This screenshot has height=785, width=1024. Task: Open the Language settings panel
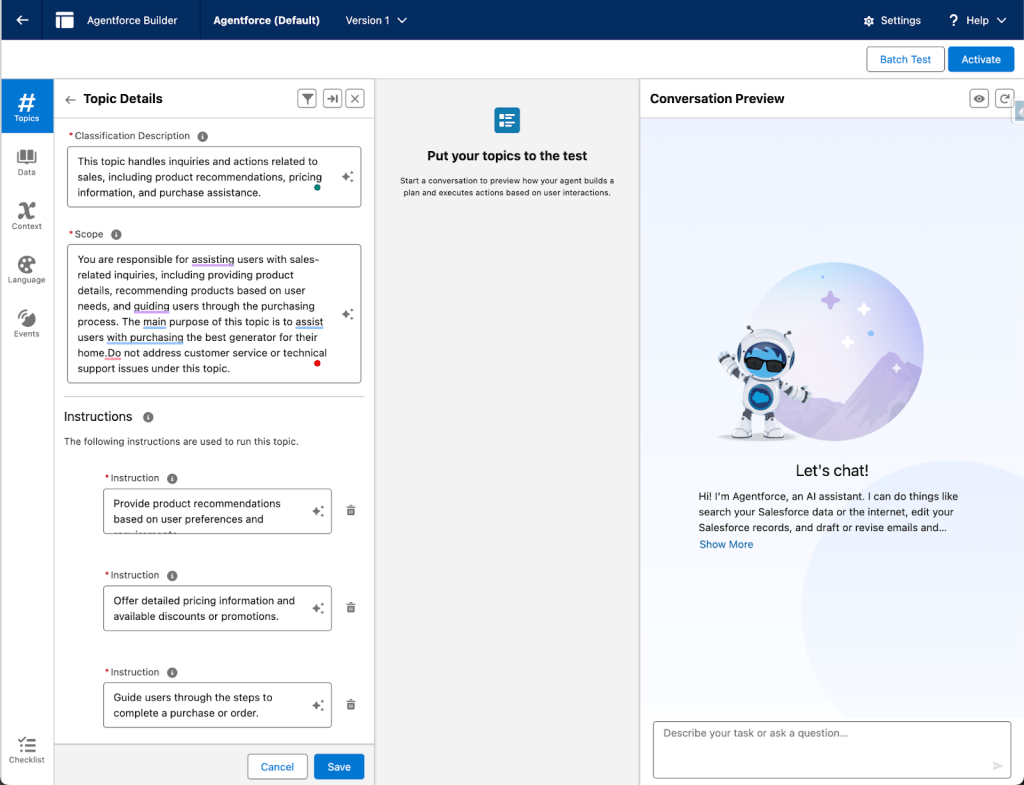coord(27,269)
